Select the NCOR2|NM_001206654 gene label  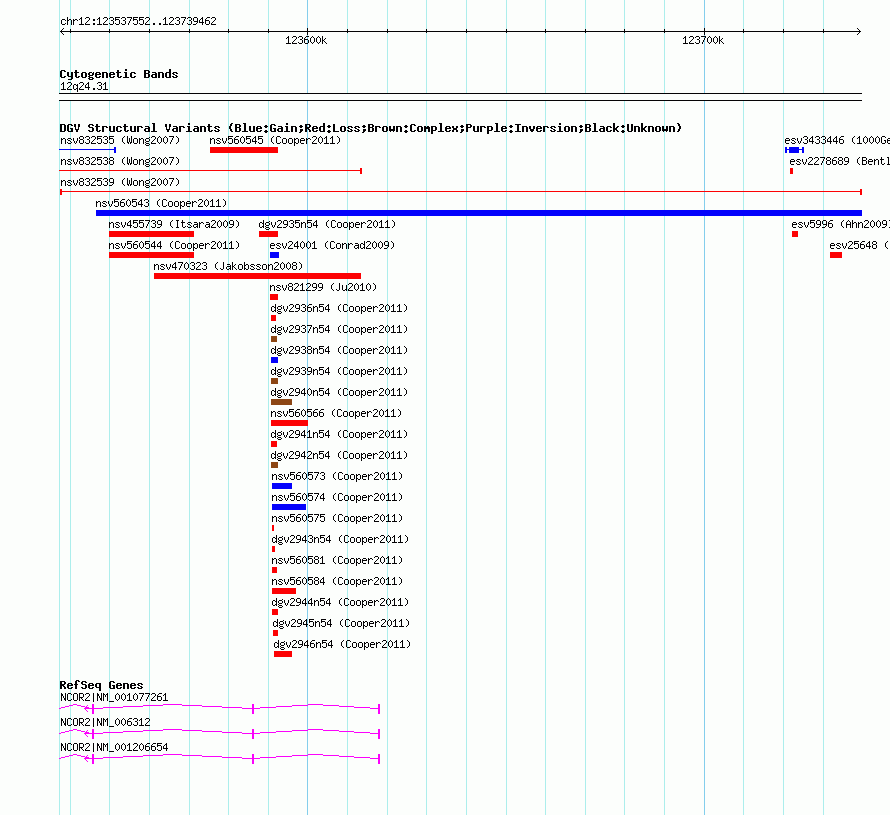114,747
